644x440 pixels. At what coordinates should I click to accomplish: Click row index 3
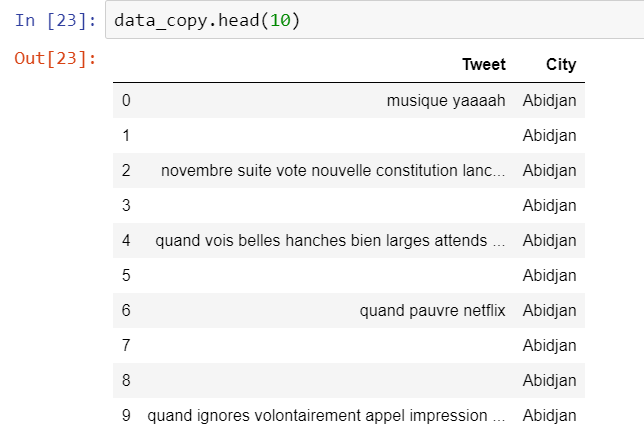click(126, 205)
